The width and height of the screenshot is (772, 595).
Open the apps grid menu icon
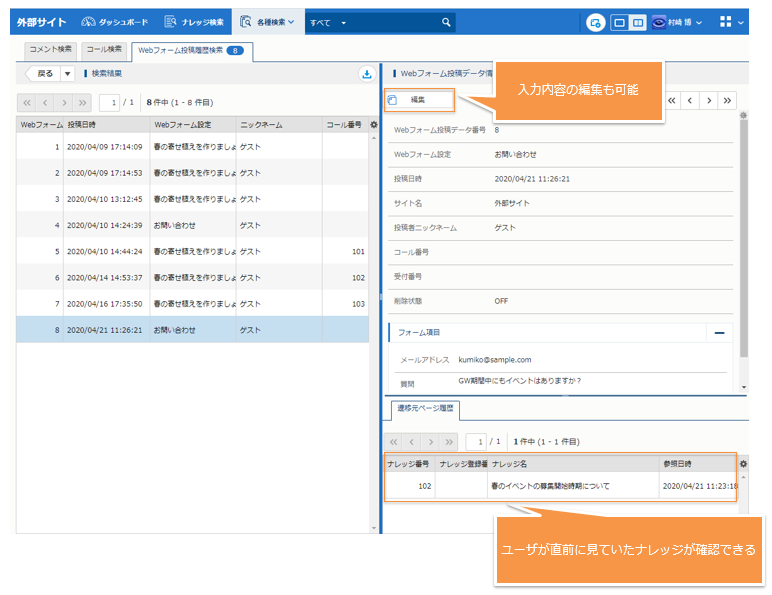click(x=726, y=22)
